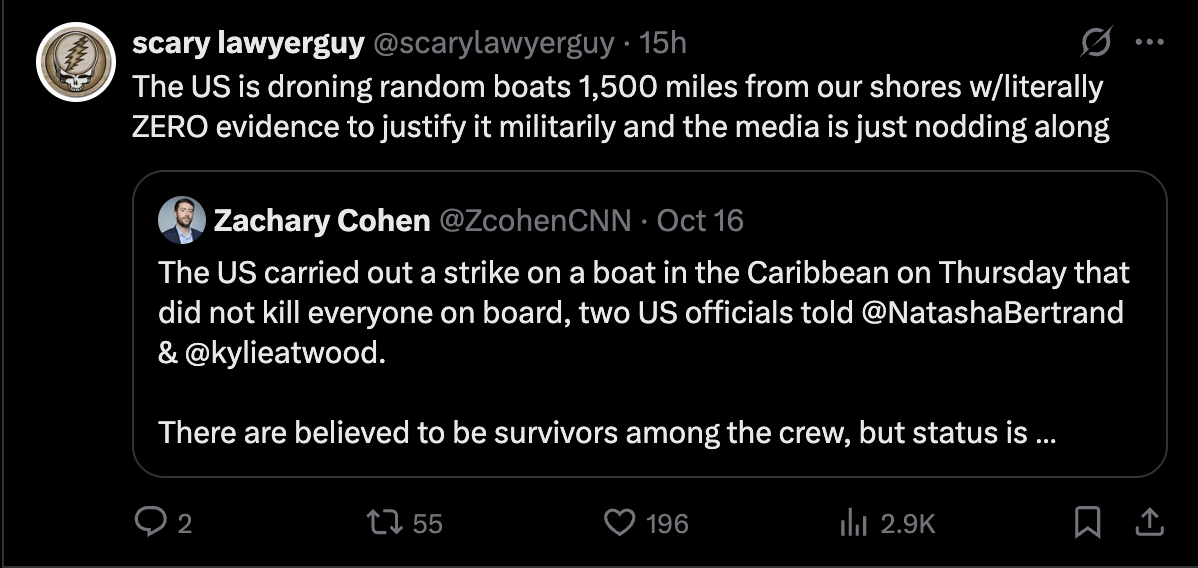1198x568 pixels.
Task: Click the scary lawyerguy display name
Action: click(247, 42)
